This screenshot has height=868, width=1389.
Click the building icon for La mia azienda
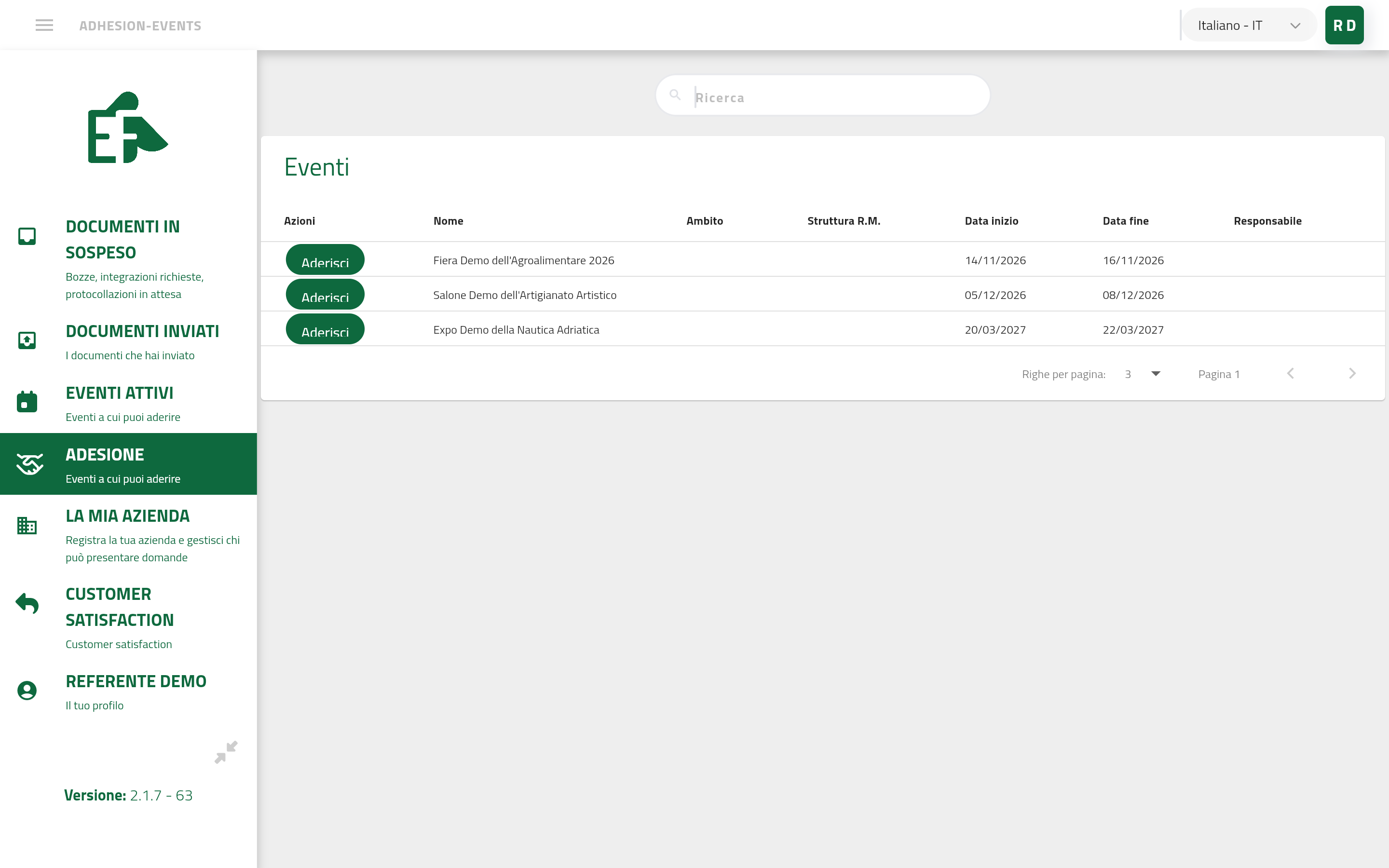(27, 525)
